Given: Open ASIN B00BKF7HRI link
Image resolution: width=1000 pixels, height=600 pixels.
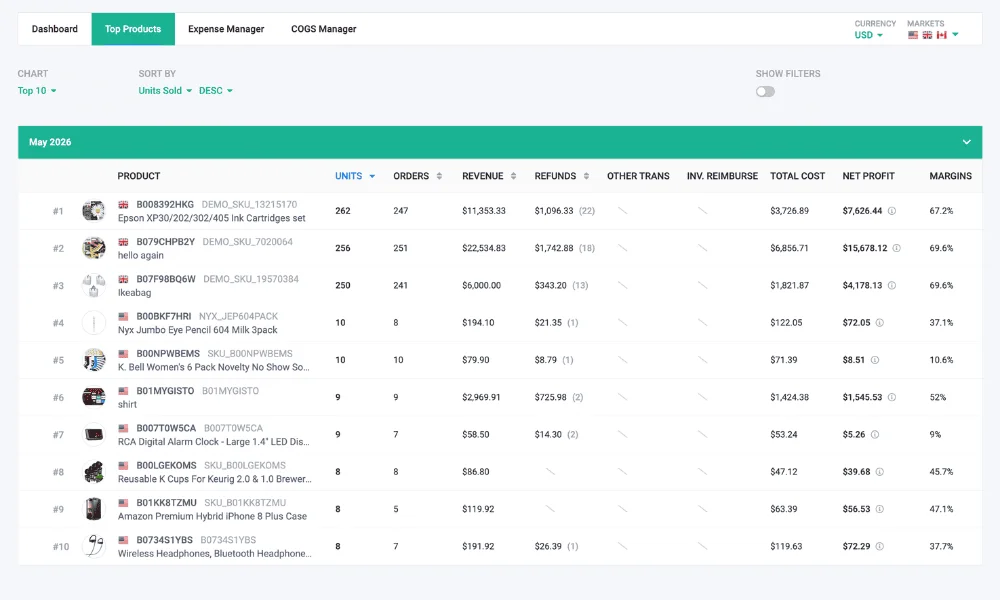Looking at the screenshot, I should [x=163, y=316].
